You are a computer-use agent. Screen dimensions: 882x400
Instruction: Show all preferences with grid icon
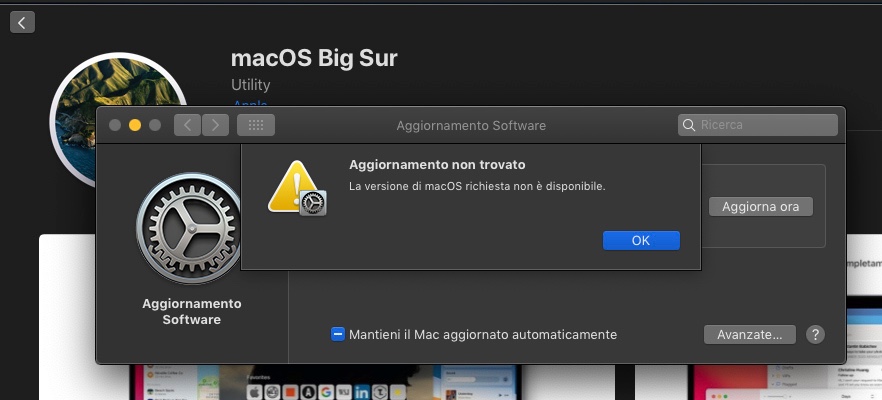256,125
